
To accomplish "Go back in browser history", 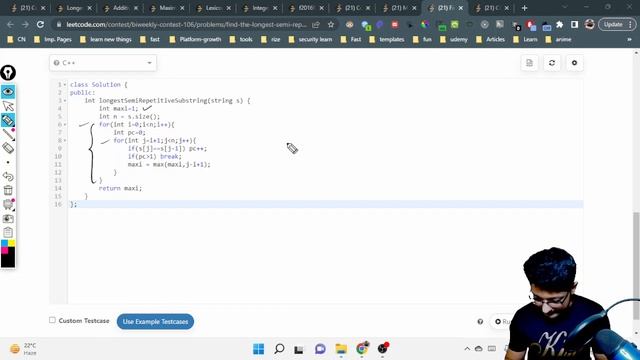I will [x=10, y=24].
